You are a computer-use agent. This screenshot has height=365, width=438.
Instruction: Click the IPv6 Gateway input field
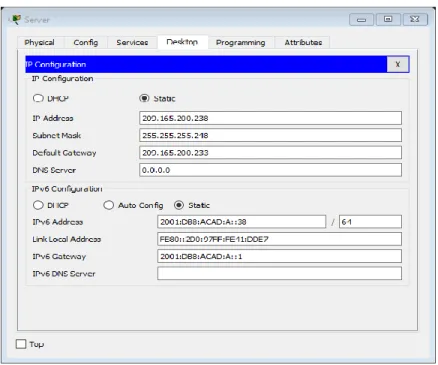tap(279, 256)
